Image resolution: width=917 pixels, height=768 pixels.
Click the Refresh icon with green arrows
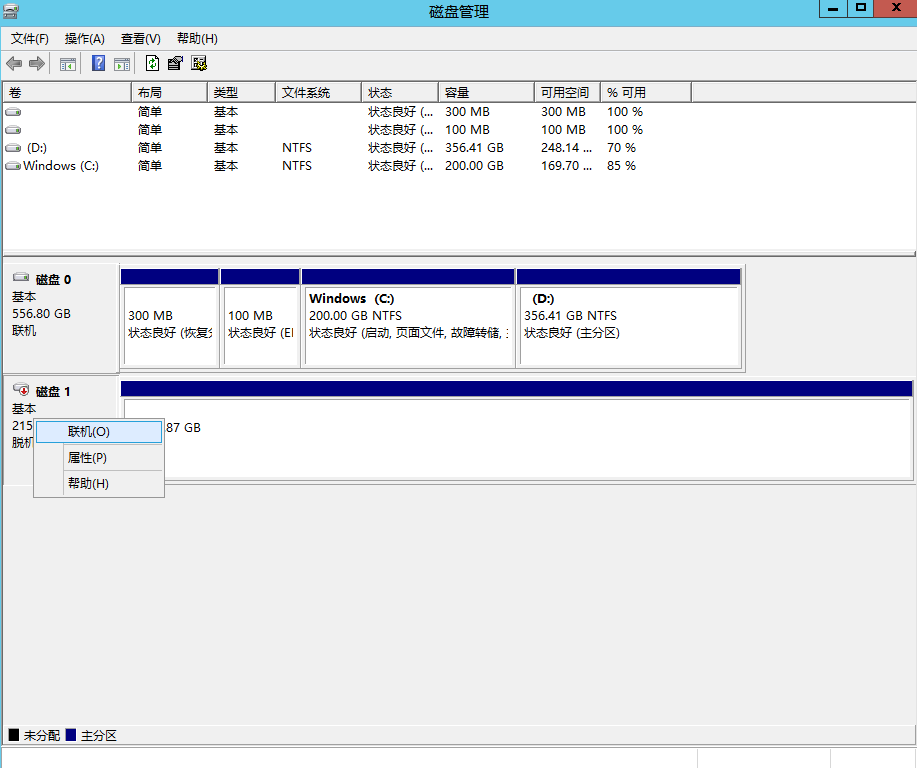click(152, 64)
